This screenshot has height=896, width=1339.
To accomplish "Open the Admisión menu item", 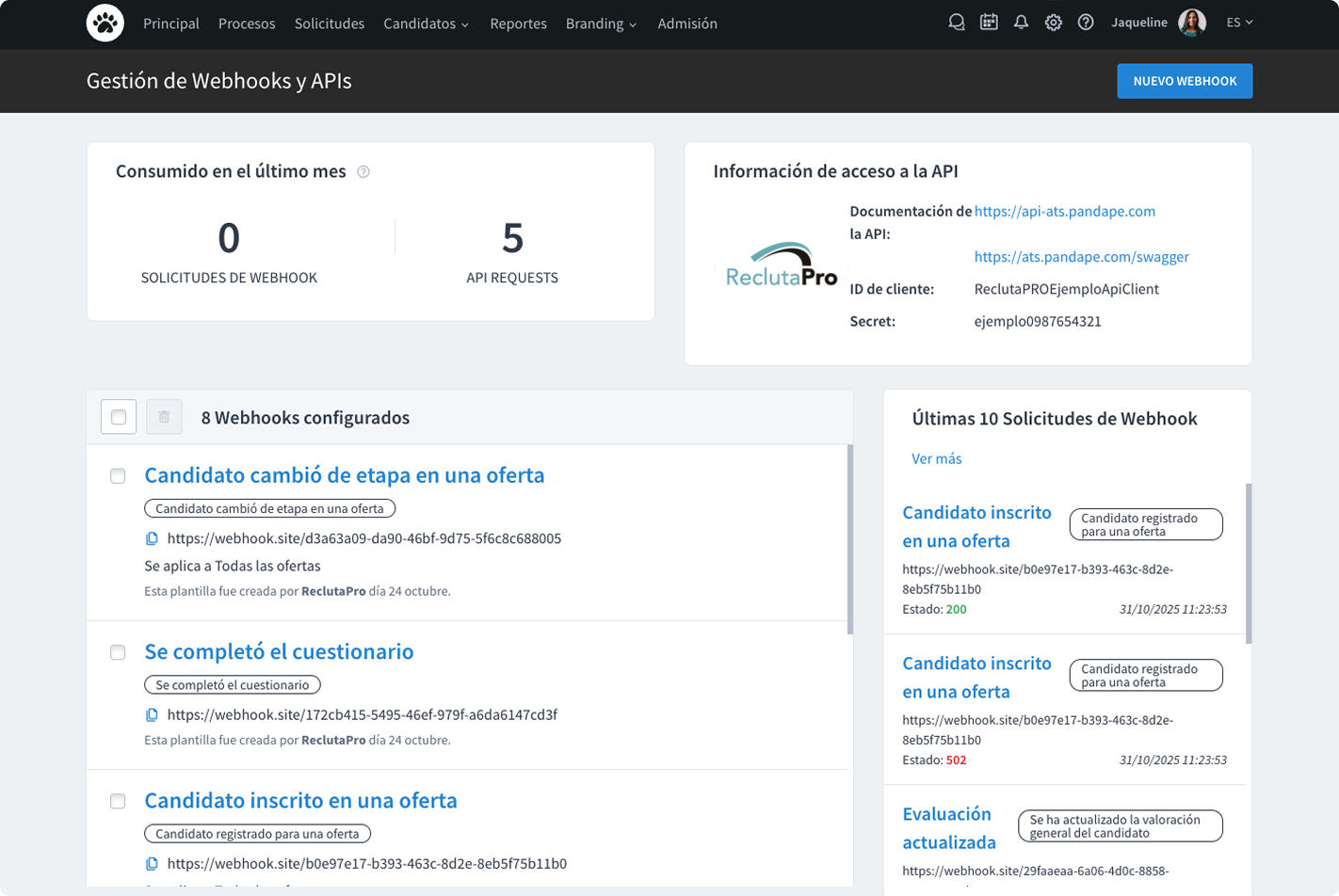I will click(687, 24).
